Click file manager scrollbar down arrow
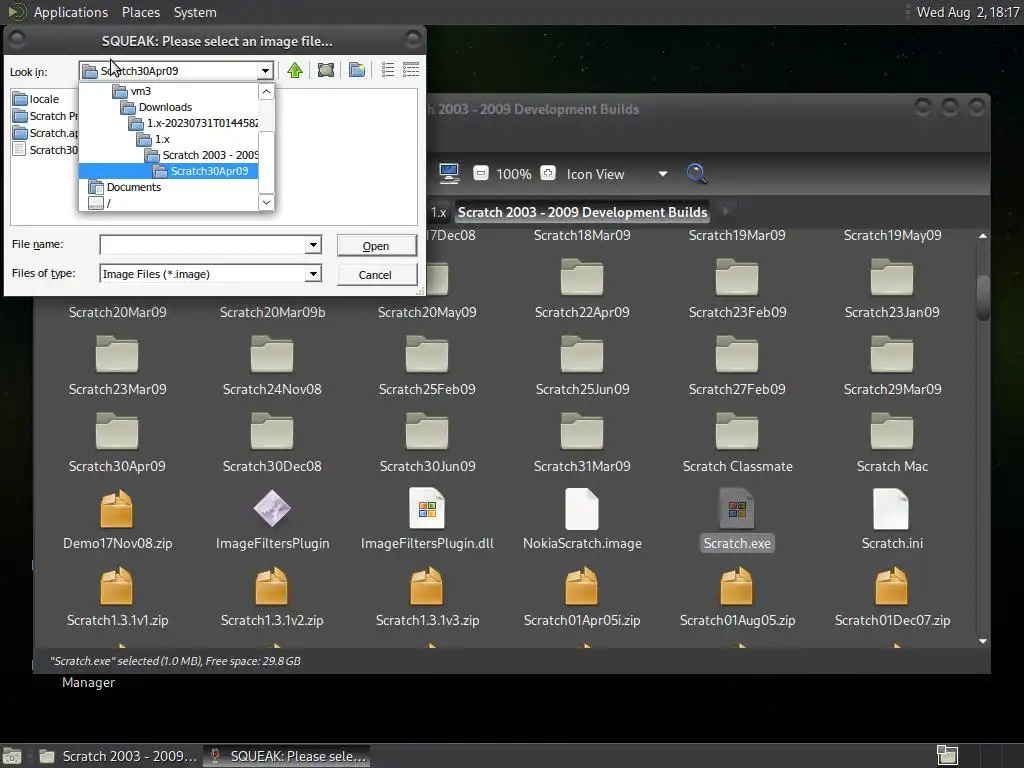Image resolution: width=1024 pixels, height=768 pixels. pyautogui.click(x=983, y=641)
